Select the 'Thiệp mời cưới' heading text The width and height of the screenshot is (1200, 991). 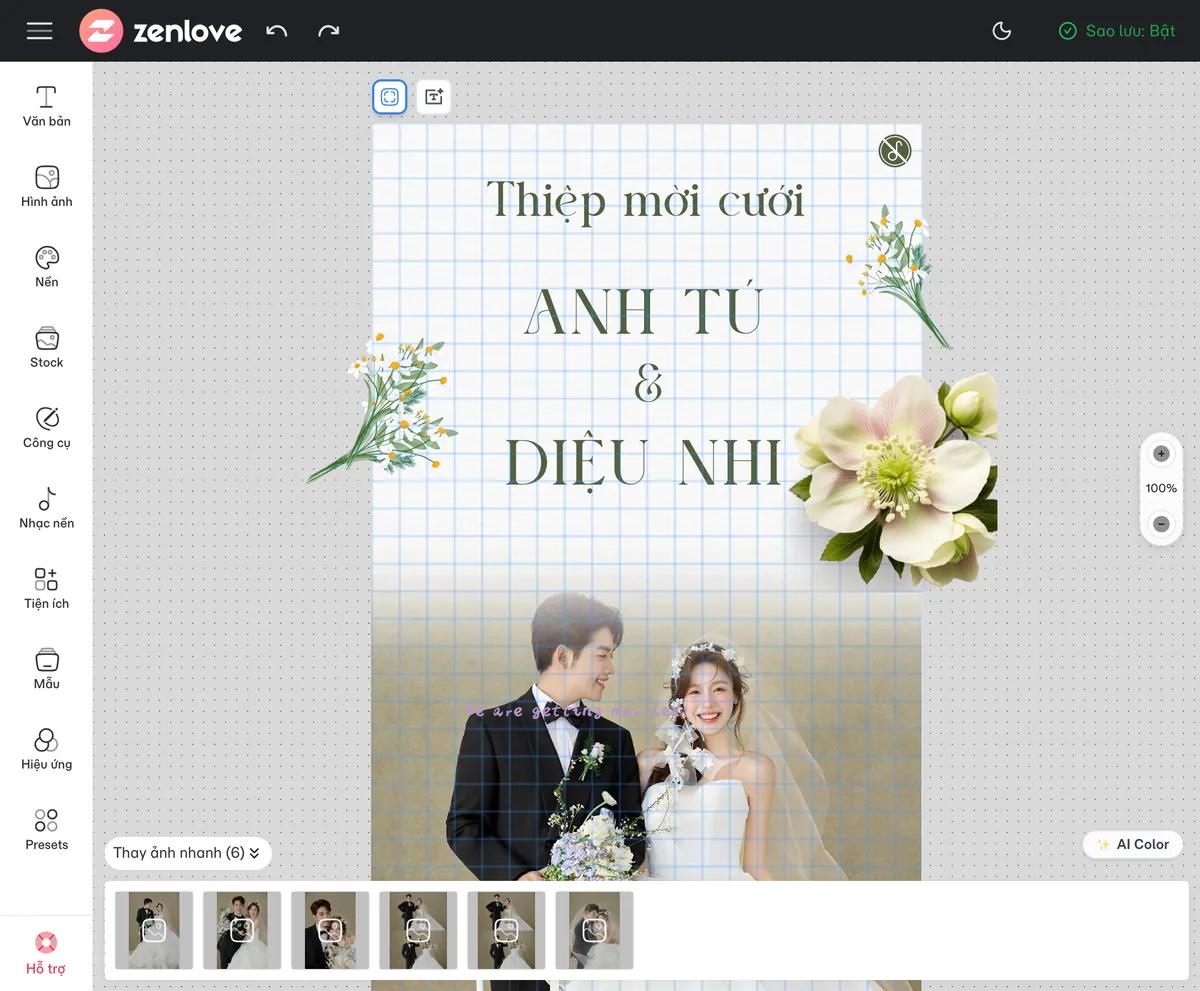(x=646, y=201)
